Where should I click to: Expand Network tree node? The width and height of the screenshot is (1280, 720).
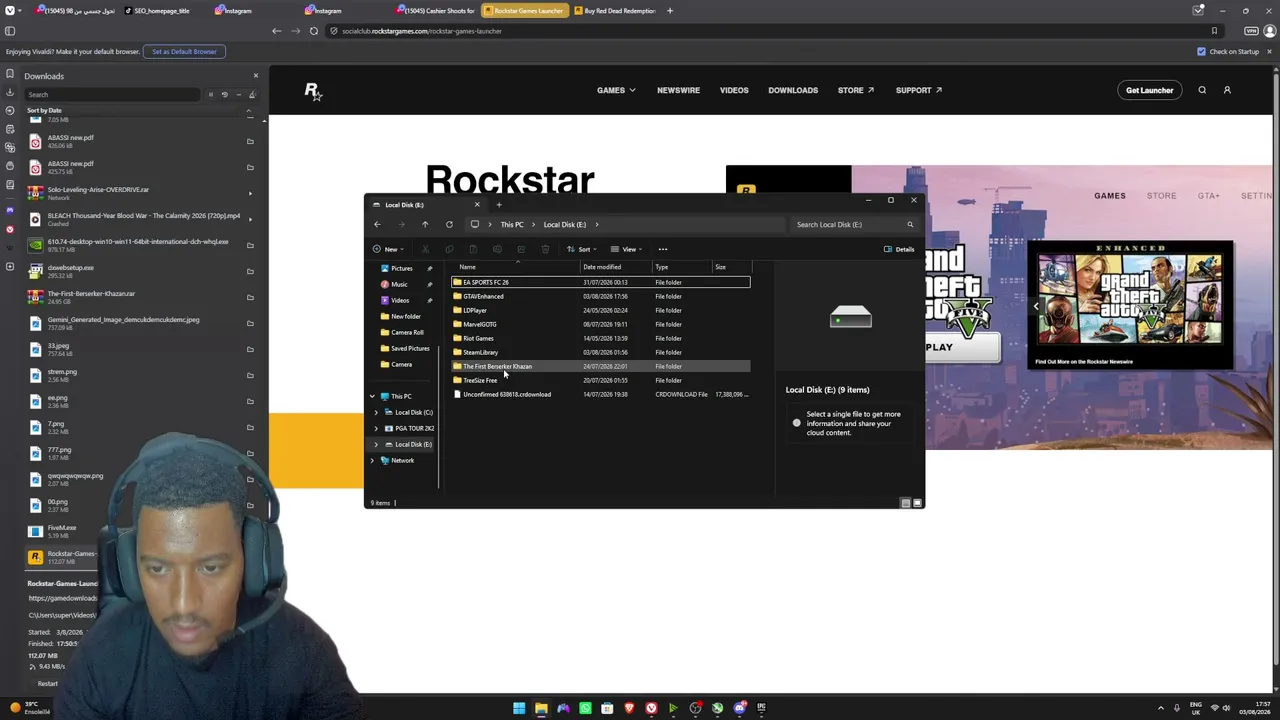coord(372,460)
